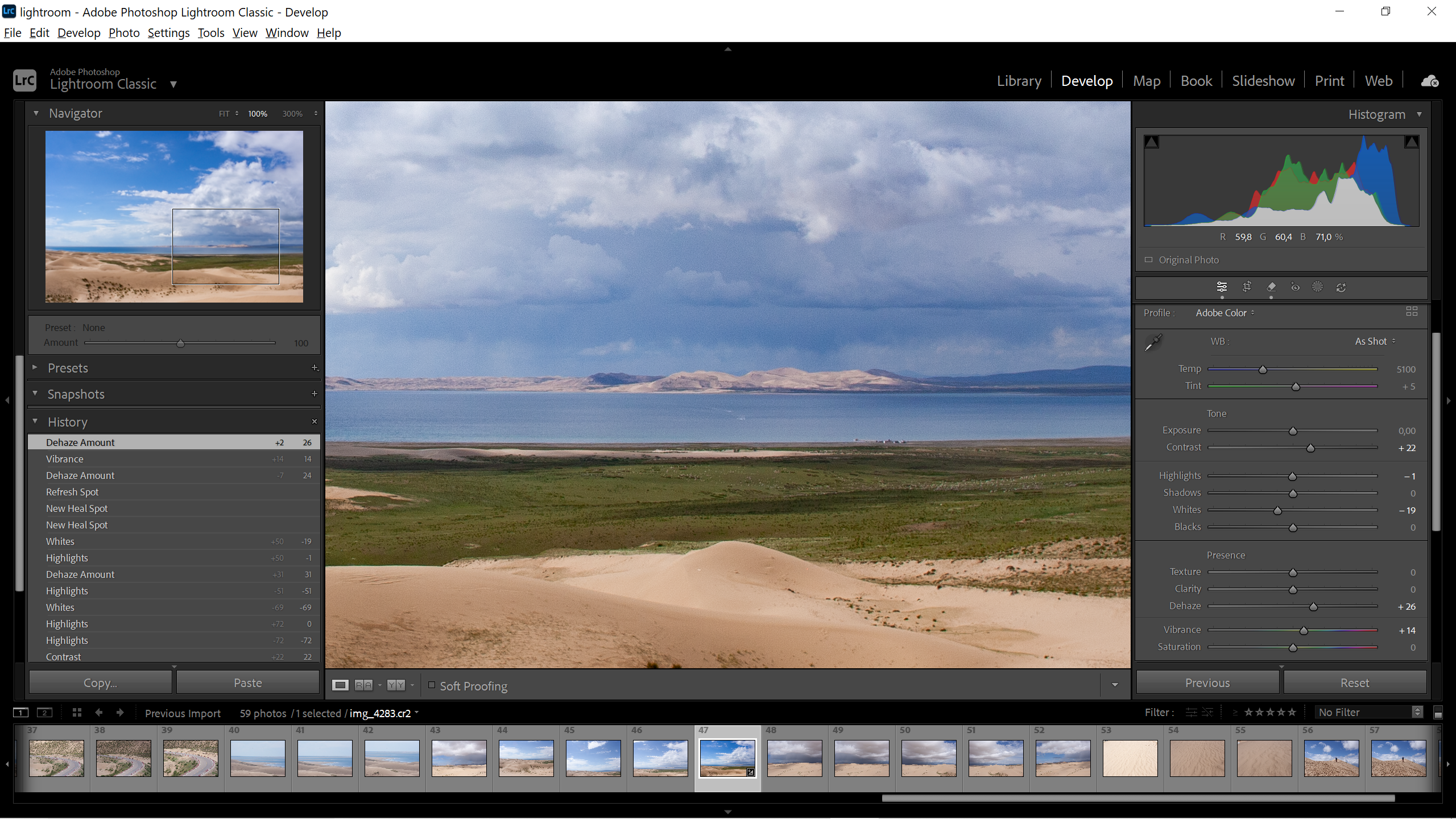
Task: Select the Healing eraser tool
Action: click(1271, 287)
